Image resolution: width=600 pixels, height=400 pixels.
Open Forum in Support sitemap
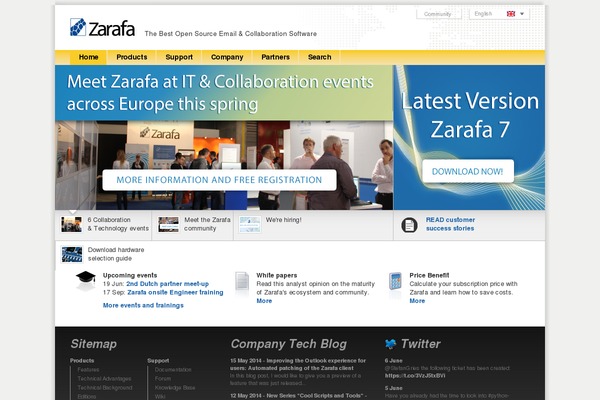[x=163, y=379]
